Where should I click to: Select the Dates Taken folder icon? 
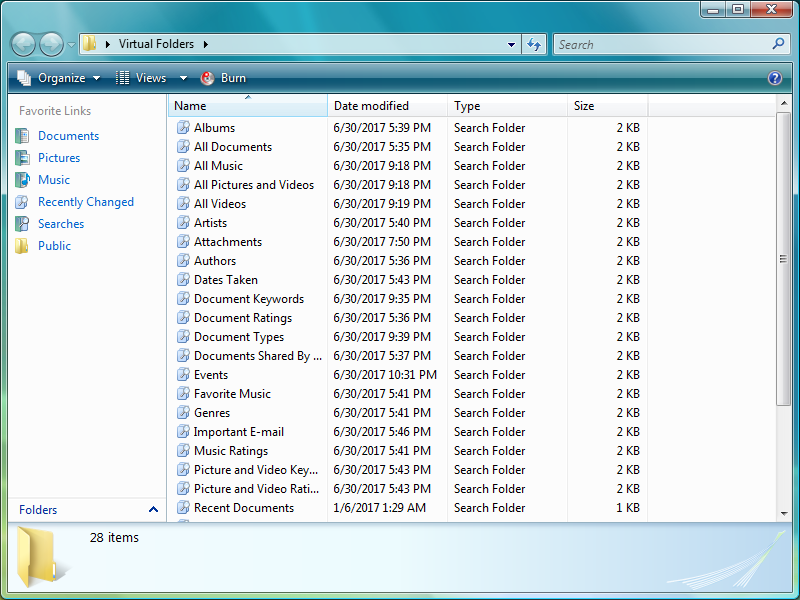click(x=183, y=280)
